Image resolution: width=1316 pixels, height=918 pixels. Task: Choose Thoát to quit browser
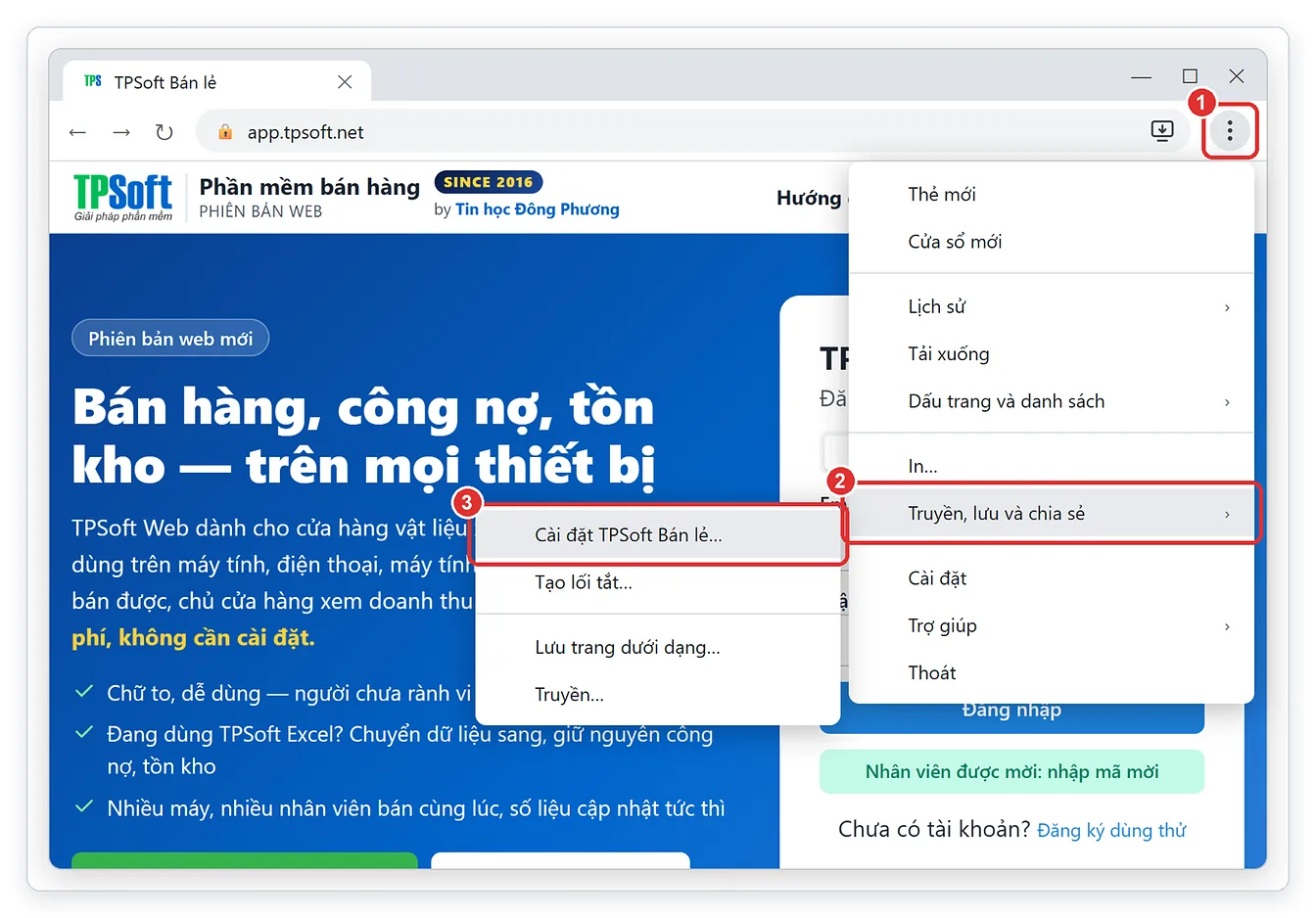tap(1052, 673)
